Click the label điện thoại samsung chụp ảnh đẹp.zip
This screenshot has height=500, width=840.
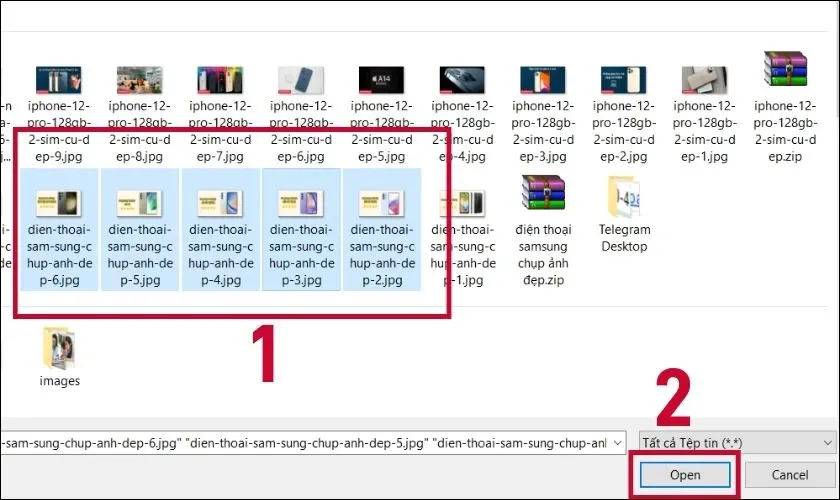click(x=543, y=255)
